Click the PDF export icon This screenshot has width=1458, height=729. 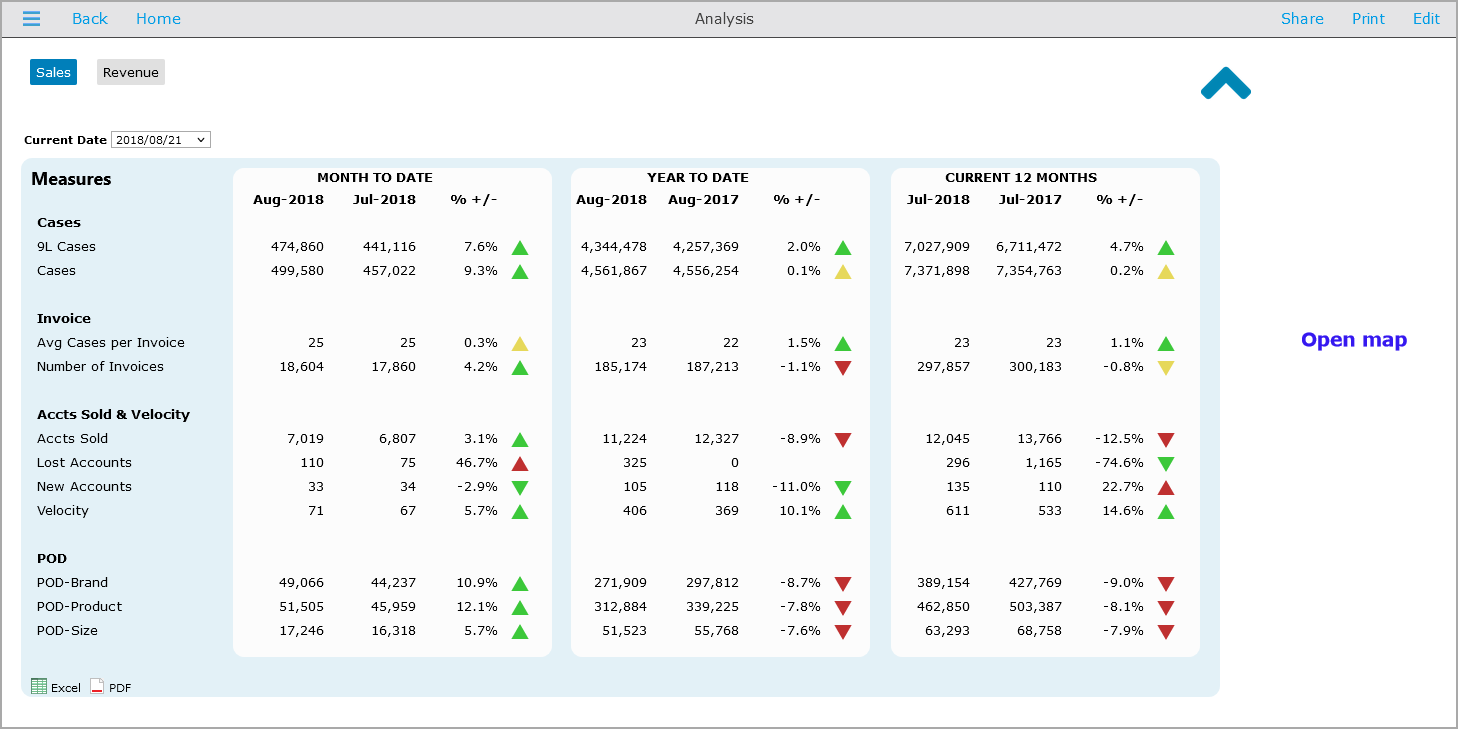point(97,686)
